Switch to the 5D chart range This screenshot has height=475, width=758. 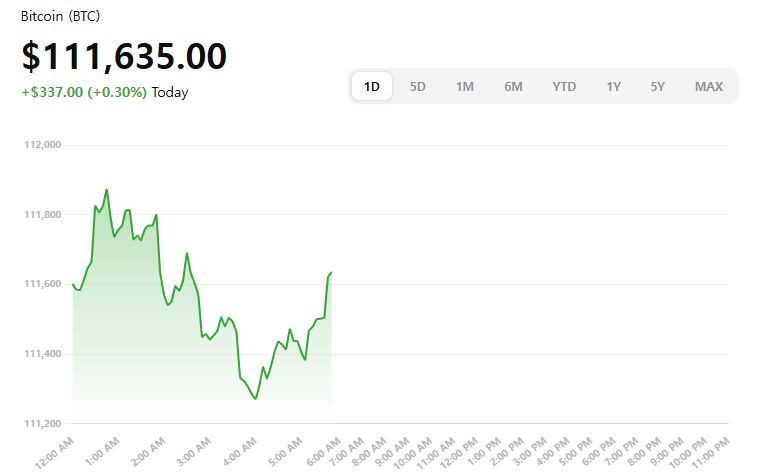click(x=418, y=86)
